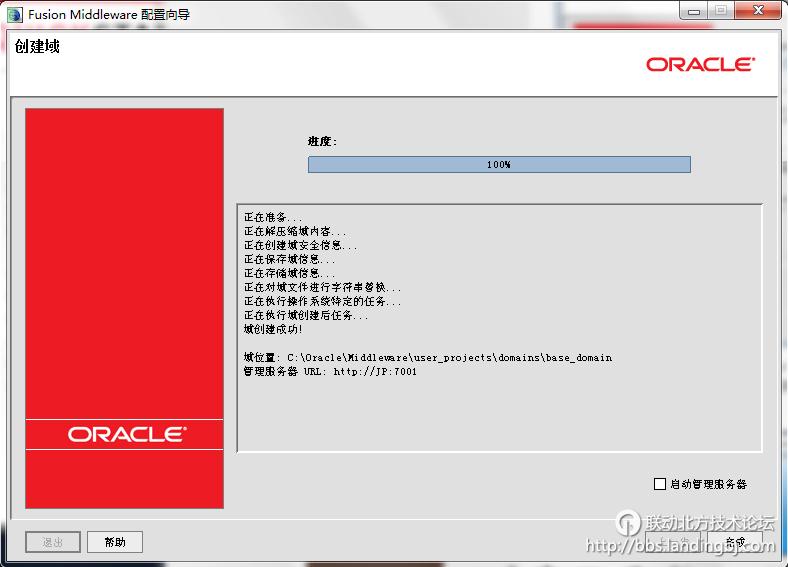Enable the 启动管理服务器 checkbox
Viewport: 788px width, 567px height.
[x=659, y=484]
